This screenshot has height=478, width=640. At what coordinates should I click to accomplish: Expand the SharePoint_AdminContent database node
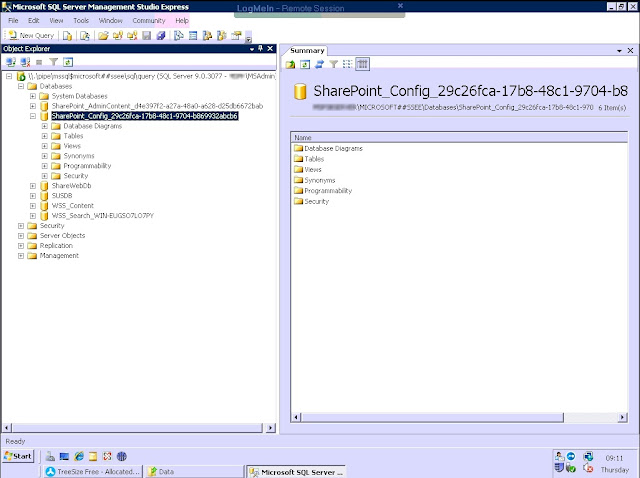(x=33, y=106)
